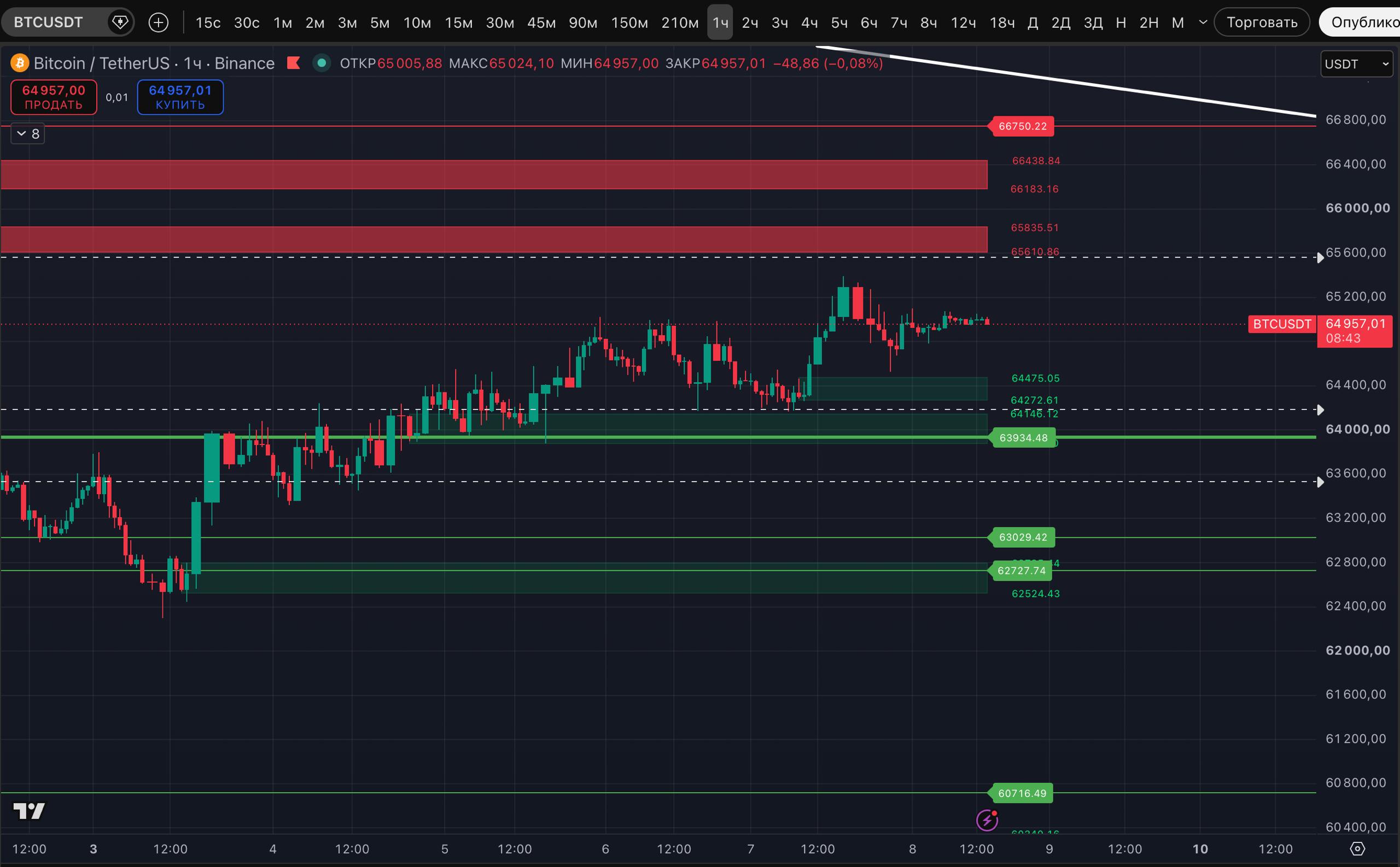
Task: Select the green 63934.48 price line label
Action: point(1023,438)
